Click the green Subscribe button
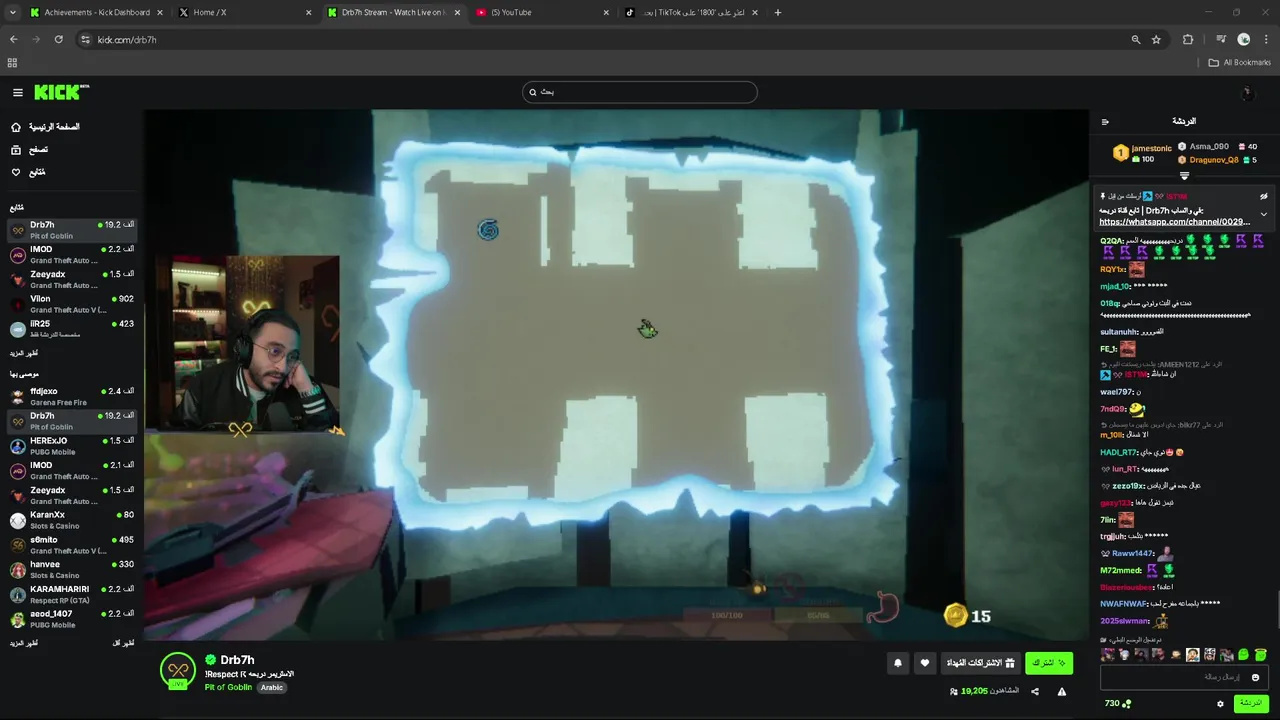The width and height of the screenshot is (1280, 720). (1049, 663)
